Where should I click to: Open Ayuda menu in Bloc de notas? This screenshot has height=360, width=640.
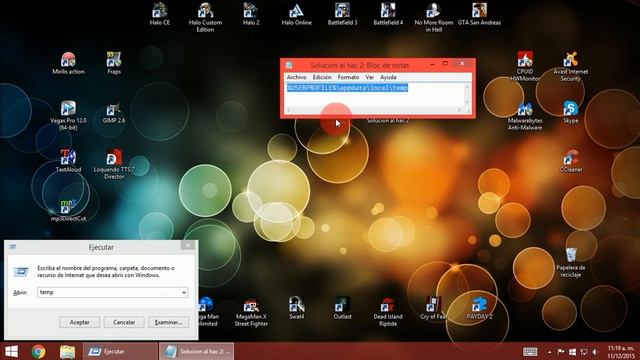click(x=388, y=77)
